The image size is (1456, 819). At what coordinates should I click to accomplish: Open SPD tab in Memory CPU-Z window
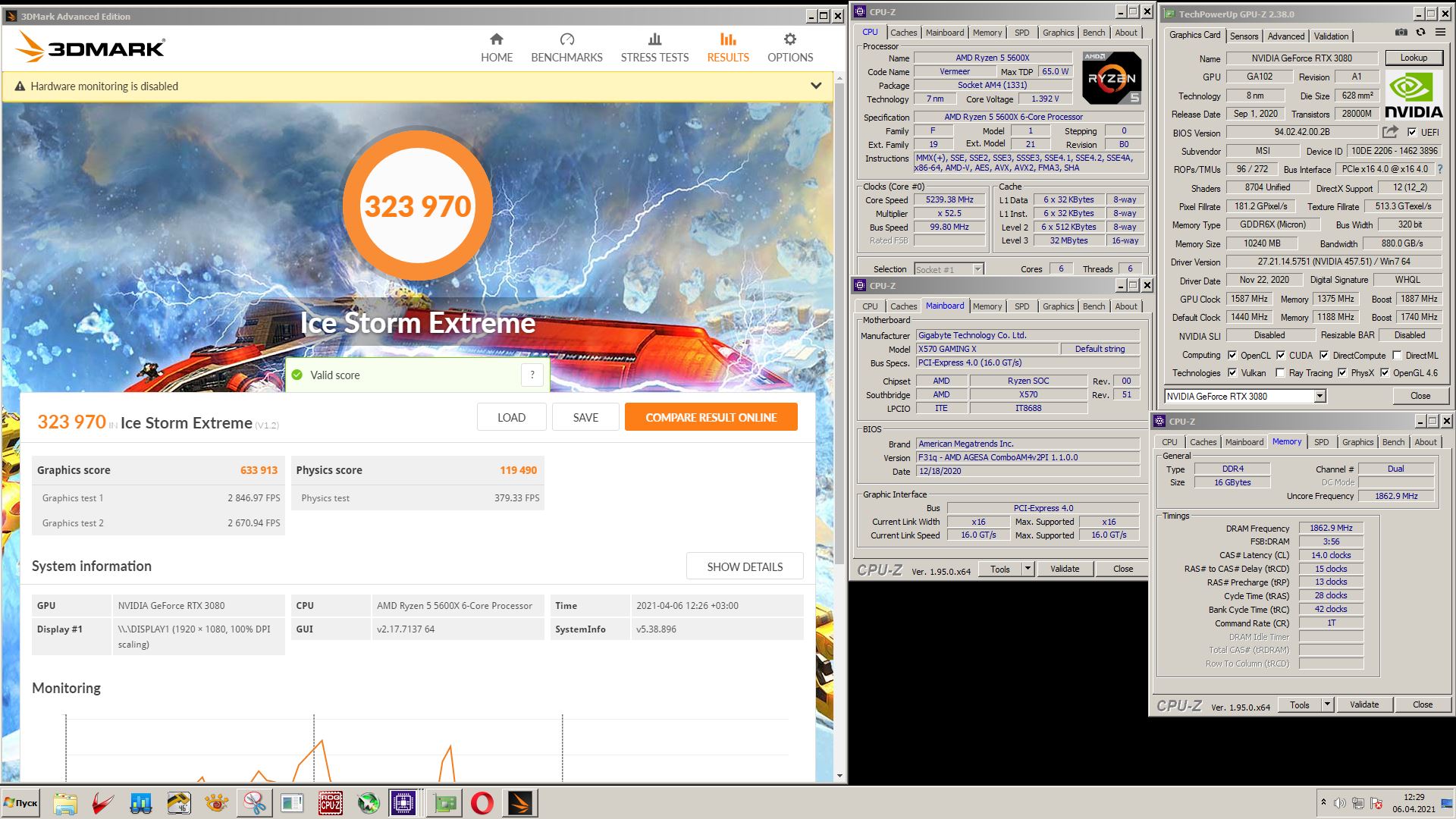click(1321, 442)
